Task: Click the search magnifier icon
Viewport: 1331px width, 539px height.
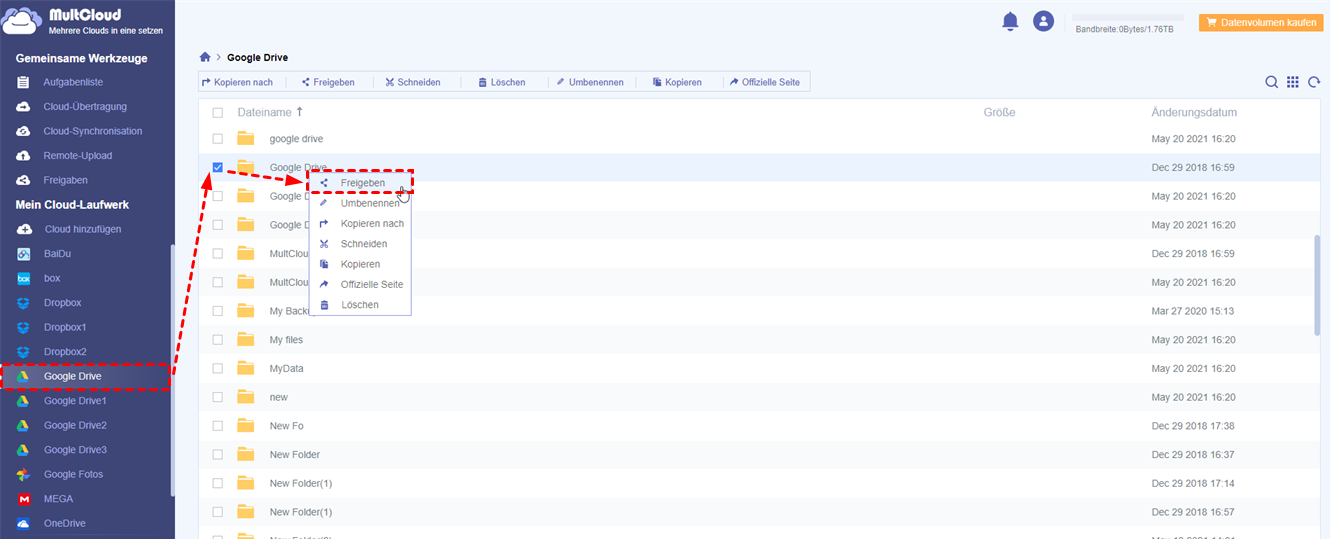Action: 1271,82
